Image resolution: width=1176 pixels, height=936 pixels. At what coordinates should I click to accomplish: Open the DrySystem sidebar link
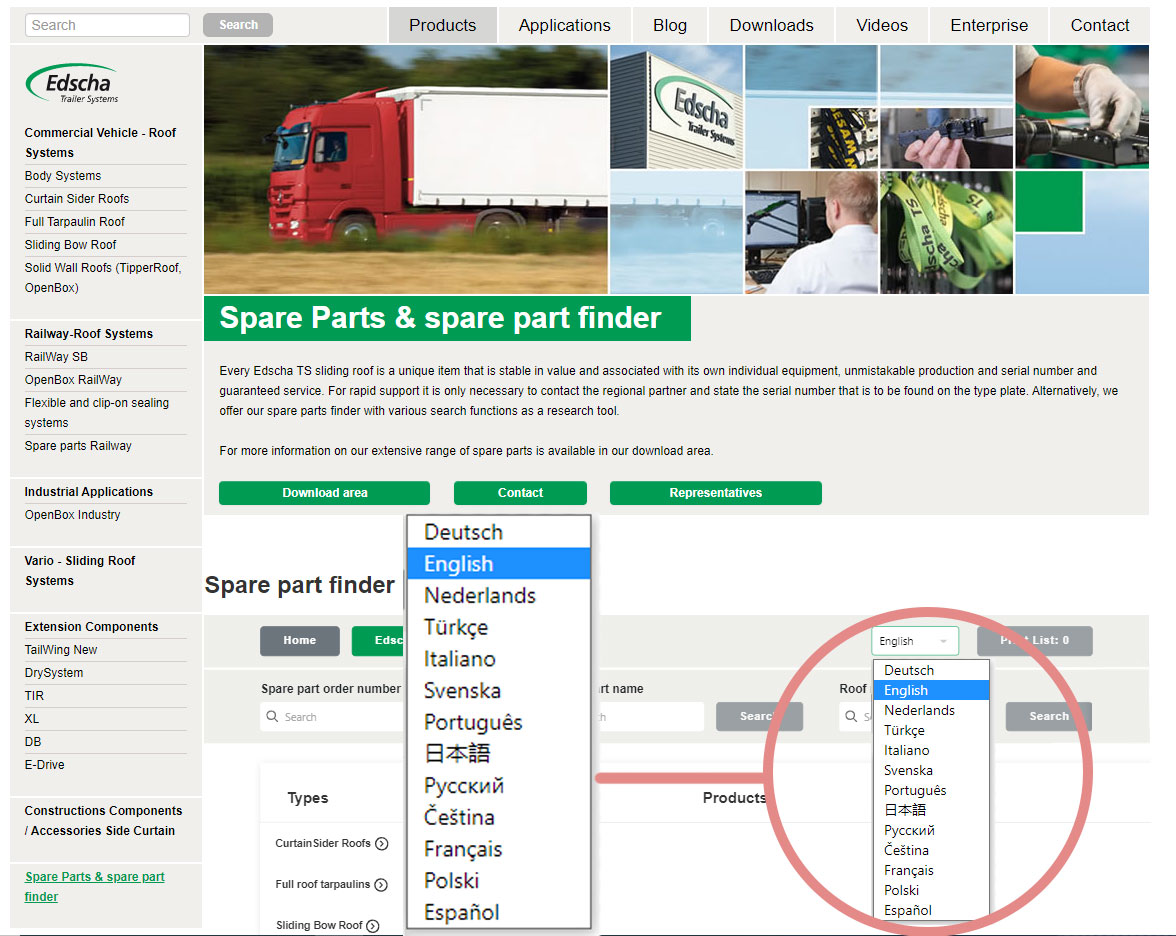click(x=54, y=673)
